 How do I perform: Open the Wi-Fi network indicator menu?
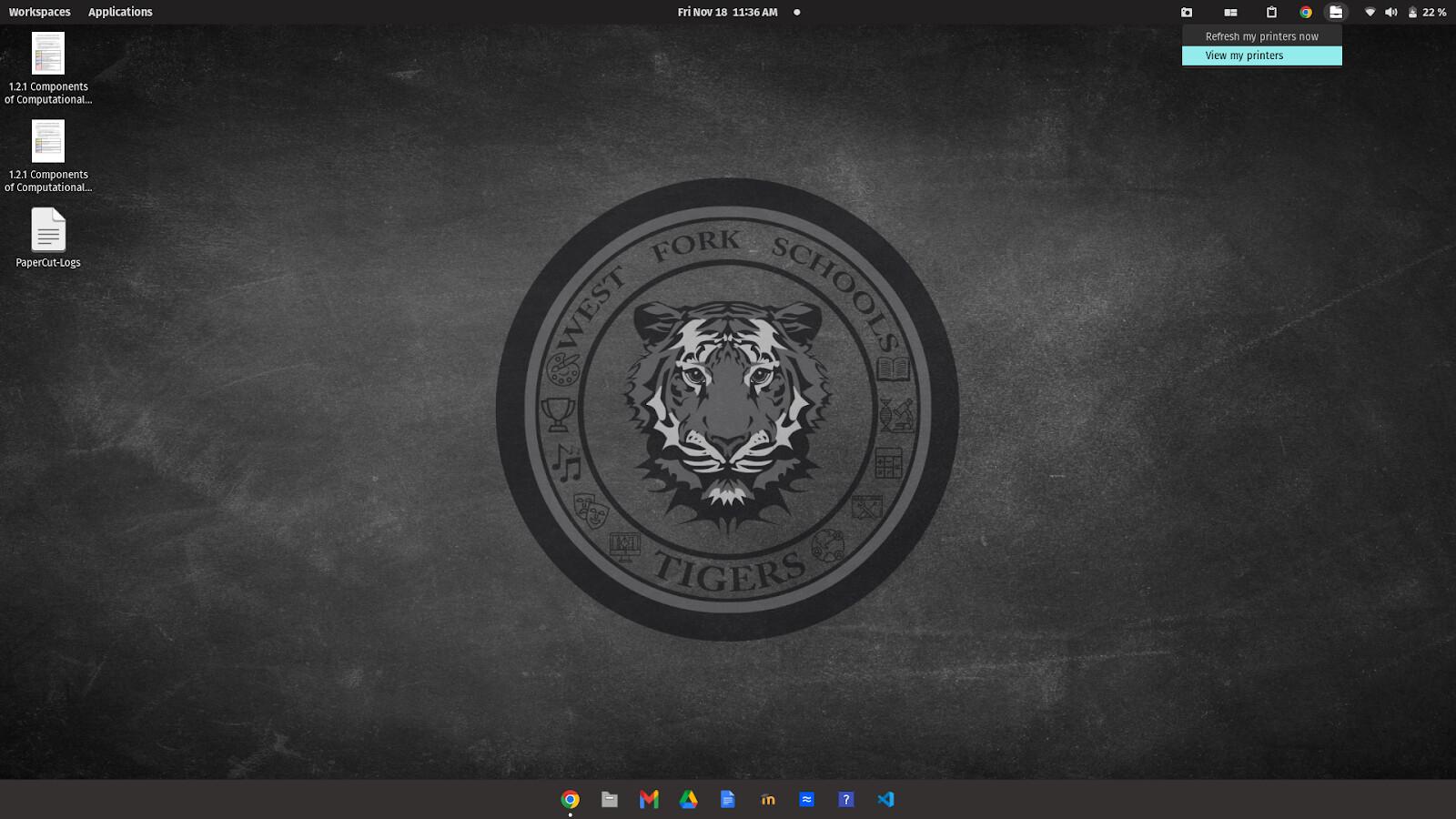1370,12
